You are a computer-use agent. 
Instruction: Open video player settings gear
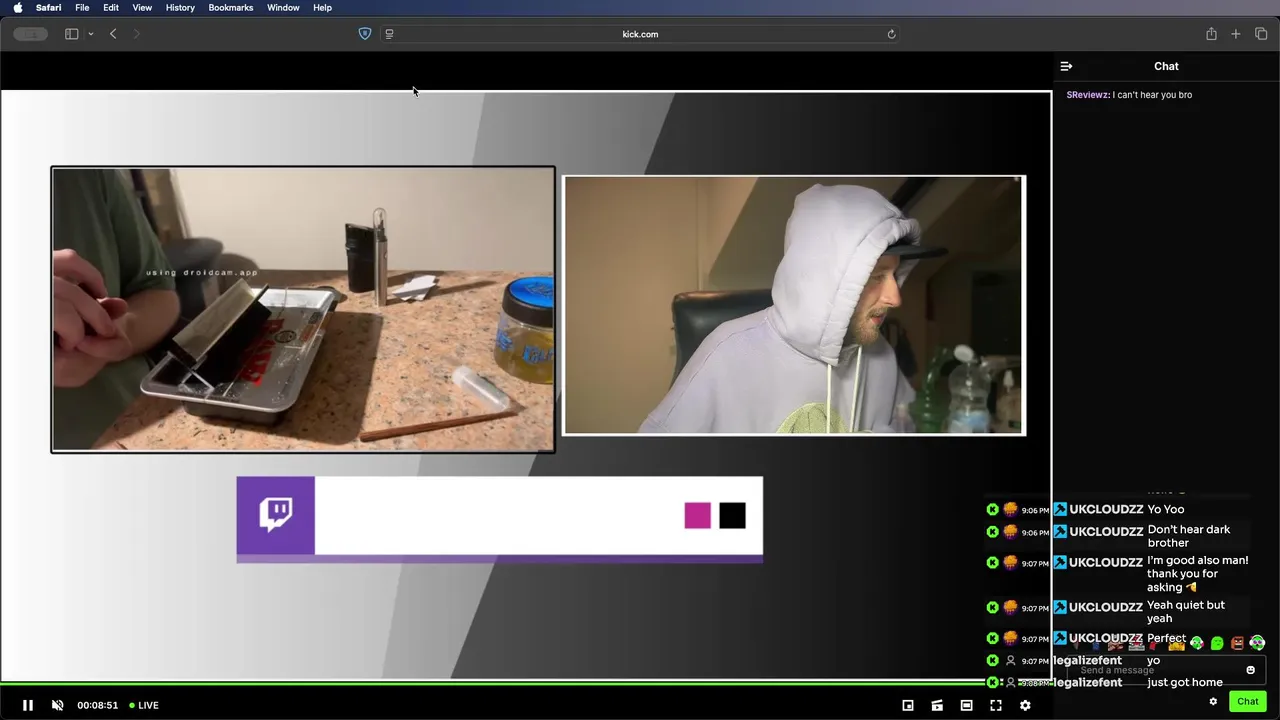click(1025, 705)
